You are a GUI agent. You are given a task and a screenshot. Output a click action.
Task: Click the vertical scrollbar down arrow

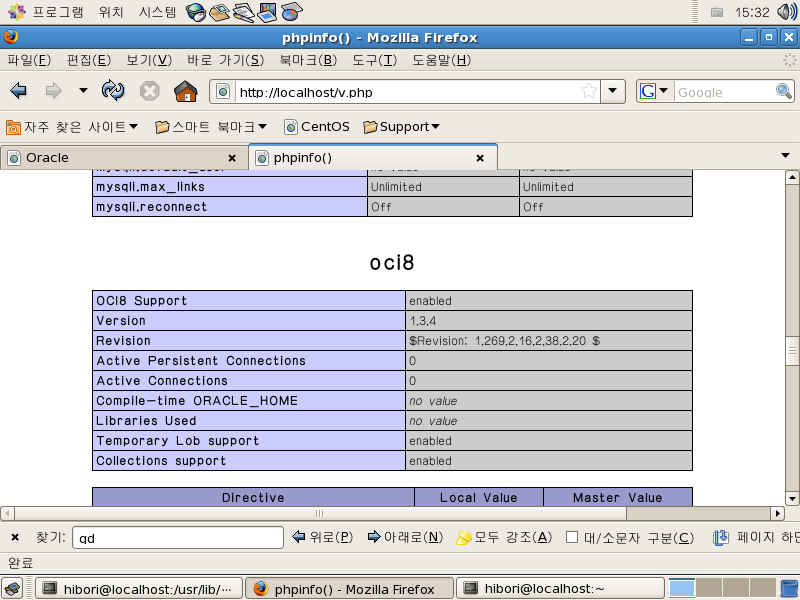[x=792, y=498]
